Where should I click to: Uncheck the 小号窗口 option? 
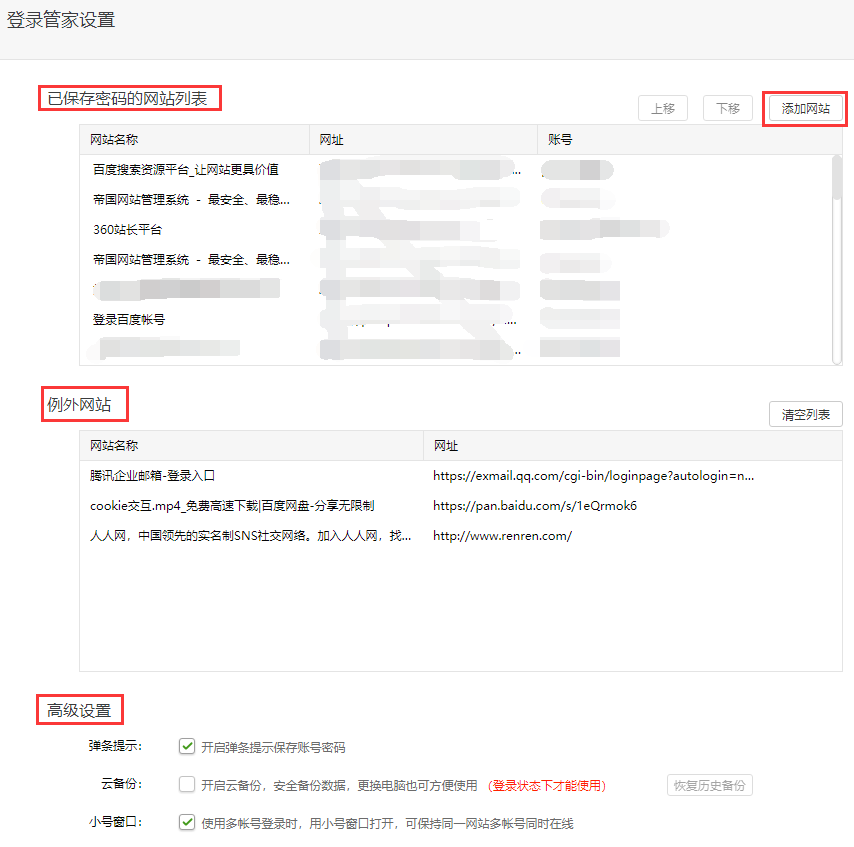point(186,822)
